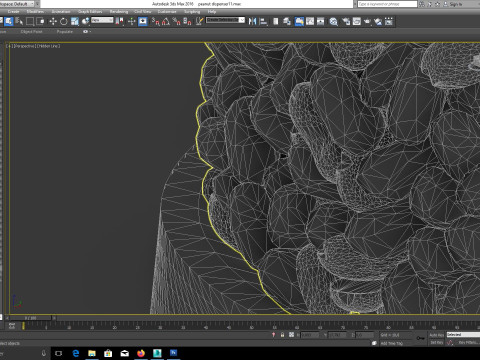
Task: Open the Mini Curve Editor toggle
Action: click(12, 326)
